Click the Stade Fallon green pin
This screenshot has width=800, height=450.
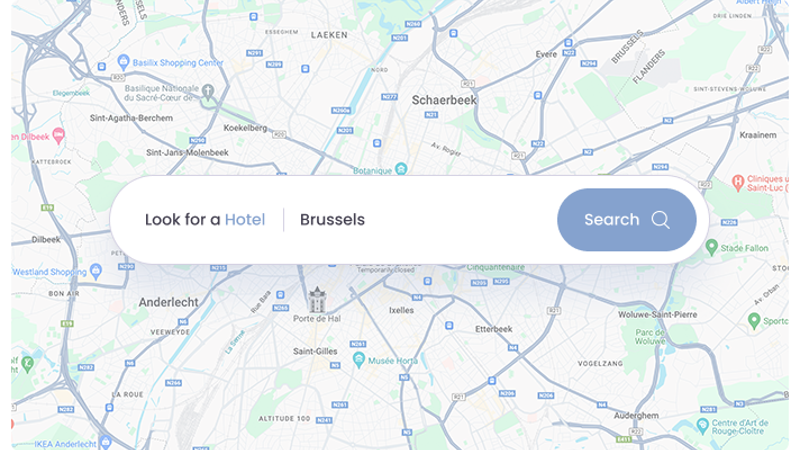tap(712, 247)
